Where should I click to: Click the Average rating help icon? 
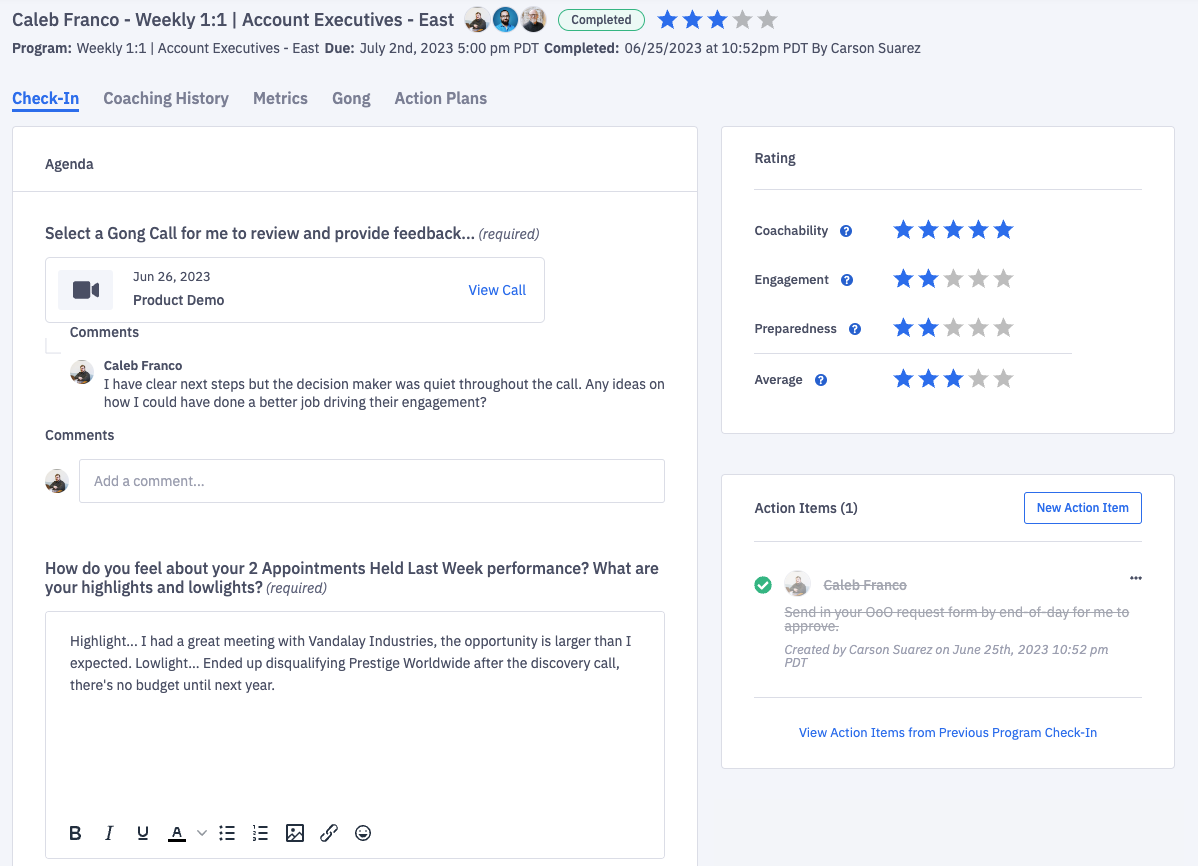(x=822, y=380)
